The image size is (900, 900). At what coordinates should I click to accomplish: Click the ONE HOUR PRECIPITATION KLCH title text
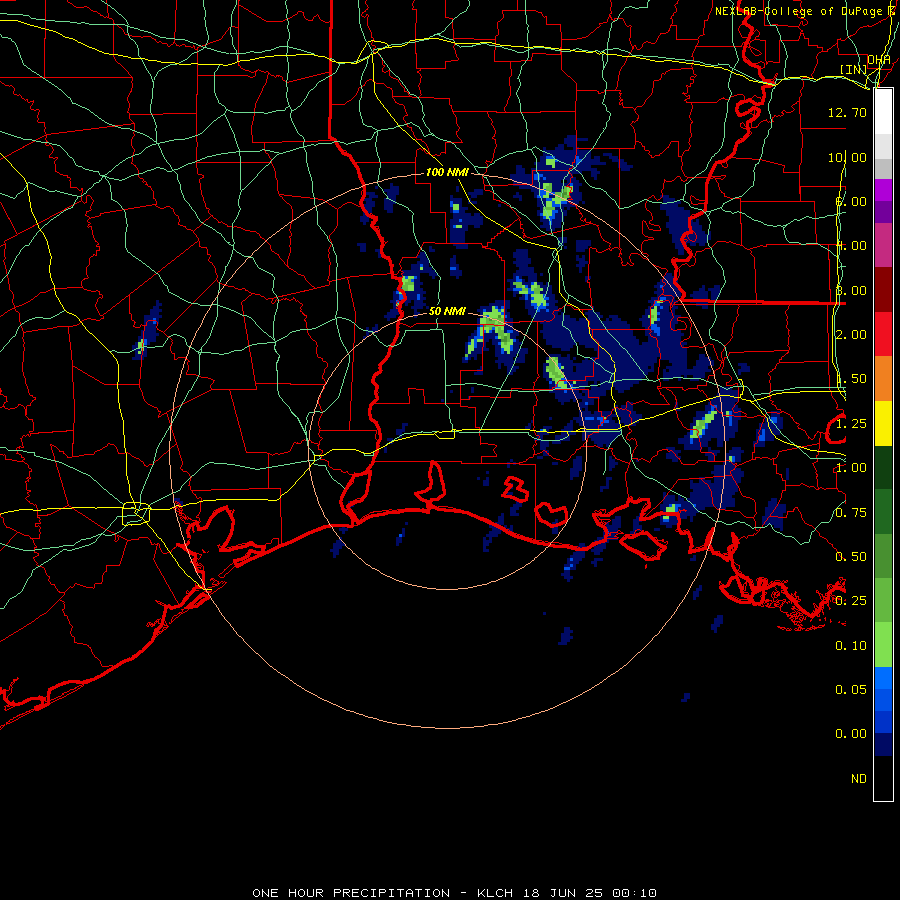(x=454, y=893)
